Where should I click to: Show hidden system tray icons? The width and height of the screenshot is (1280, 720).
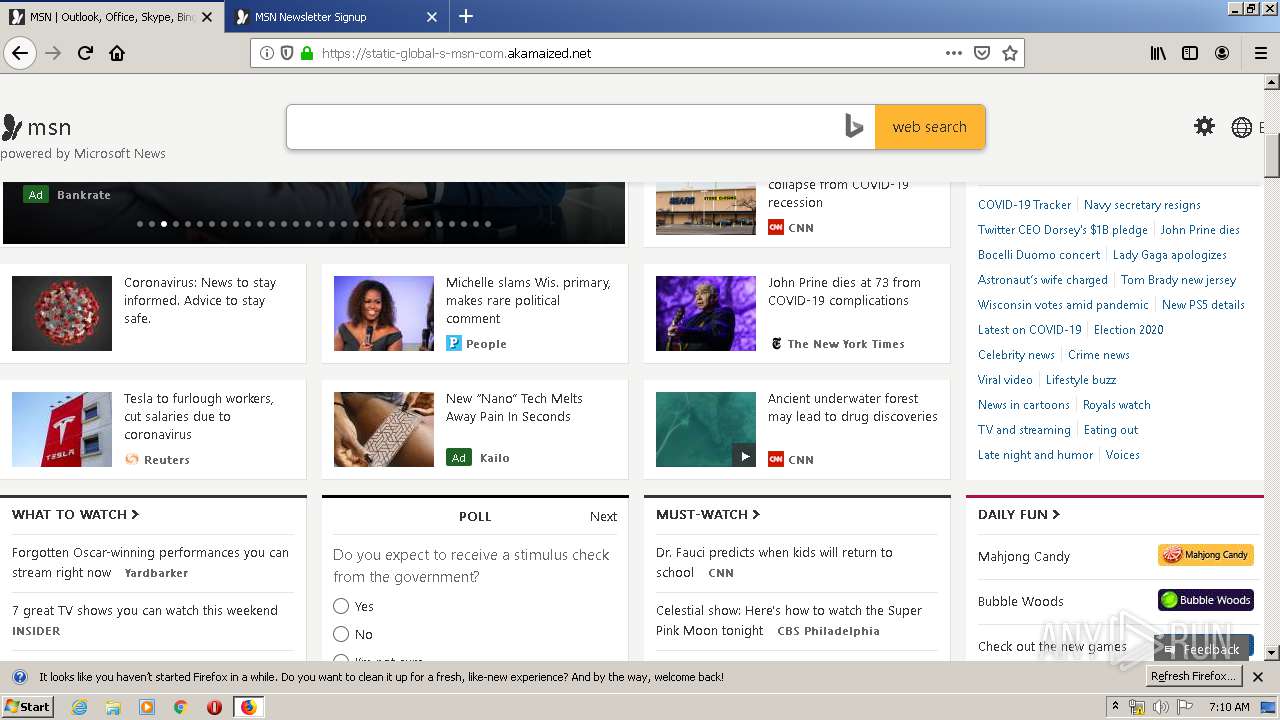1115,707
